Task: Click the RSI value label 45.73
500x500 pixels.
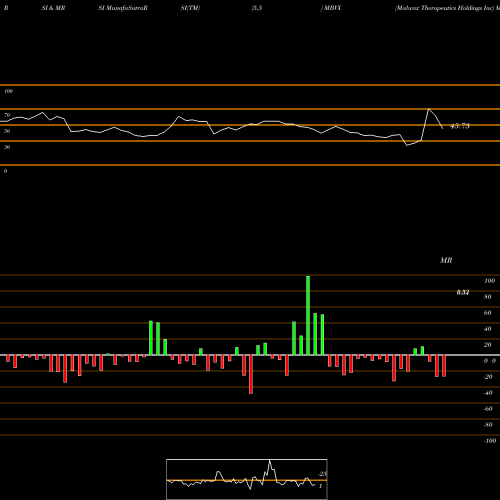Action: (460, 126)
